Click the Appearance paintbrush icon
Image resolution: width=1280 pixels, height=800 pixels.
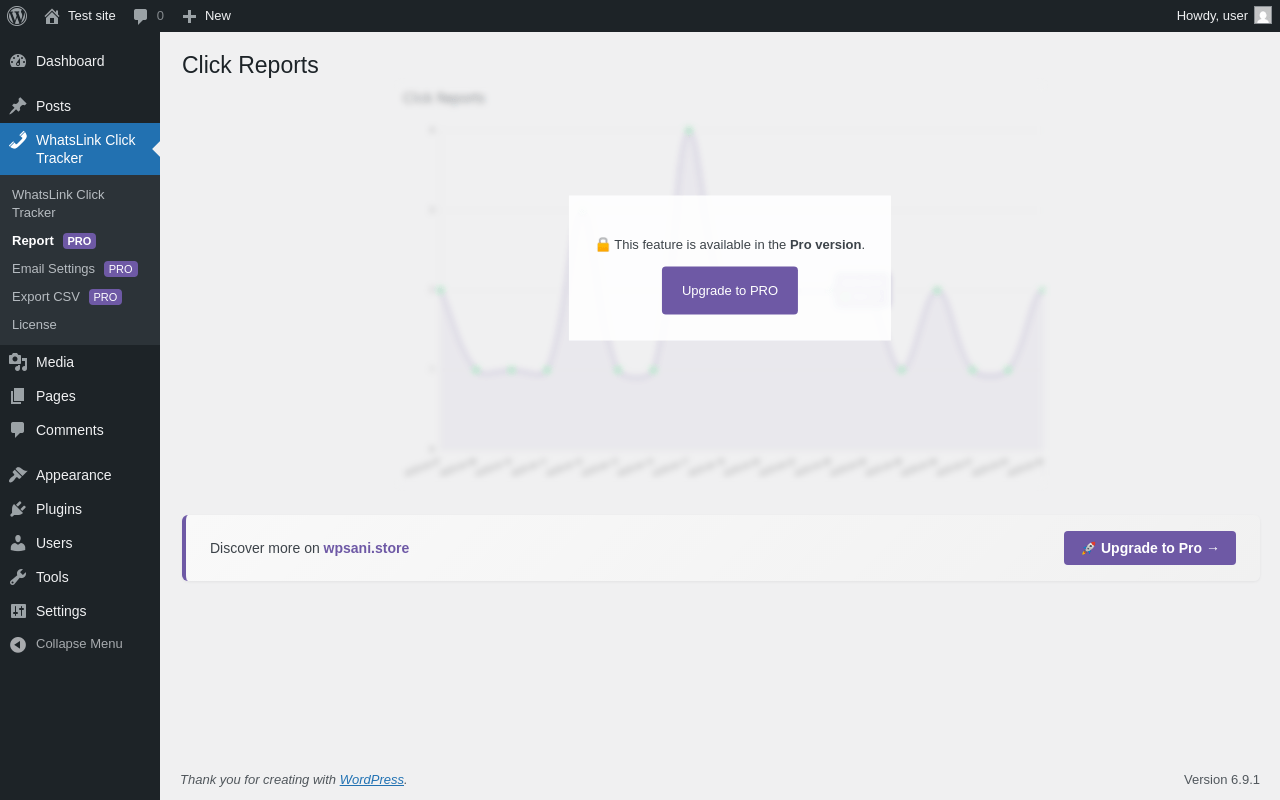point(18,475)
